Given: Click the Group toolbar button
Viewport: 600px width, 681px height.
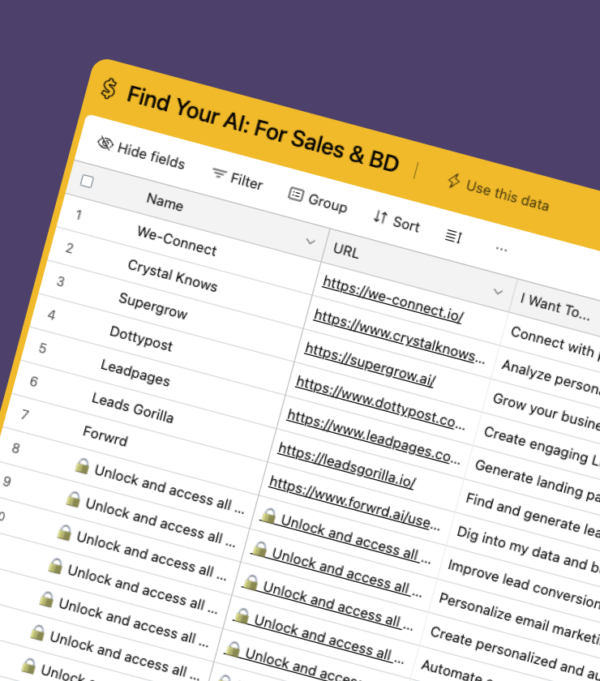Looking at the screenshot, I should click(318, 199).
